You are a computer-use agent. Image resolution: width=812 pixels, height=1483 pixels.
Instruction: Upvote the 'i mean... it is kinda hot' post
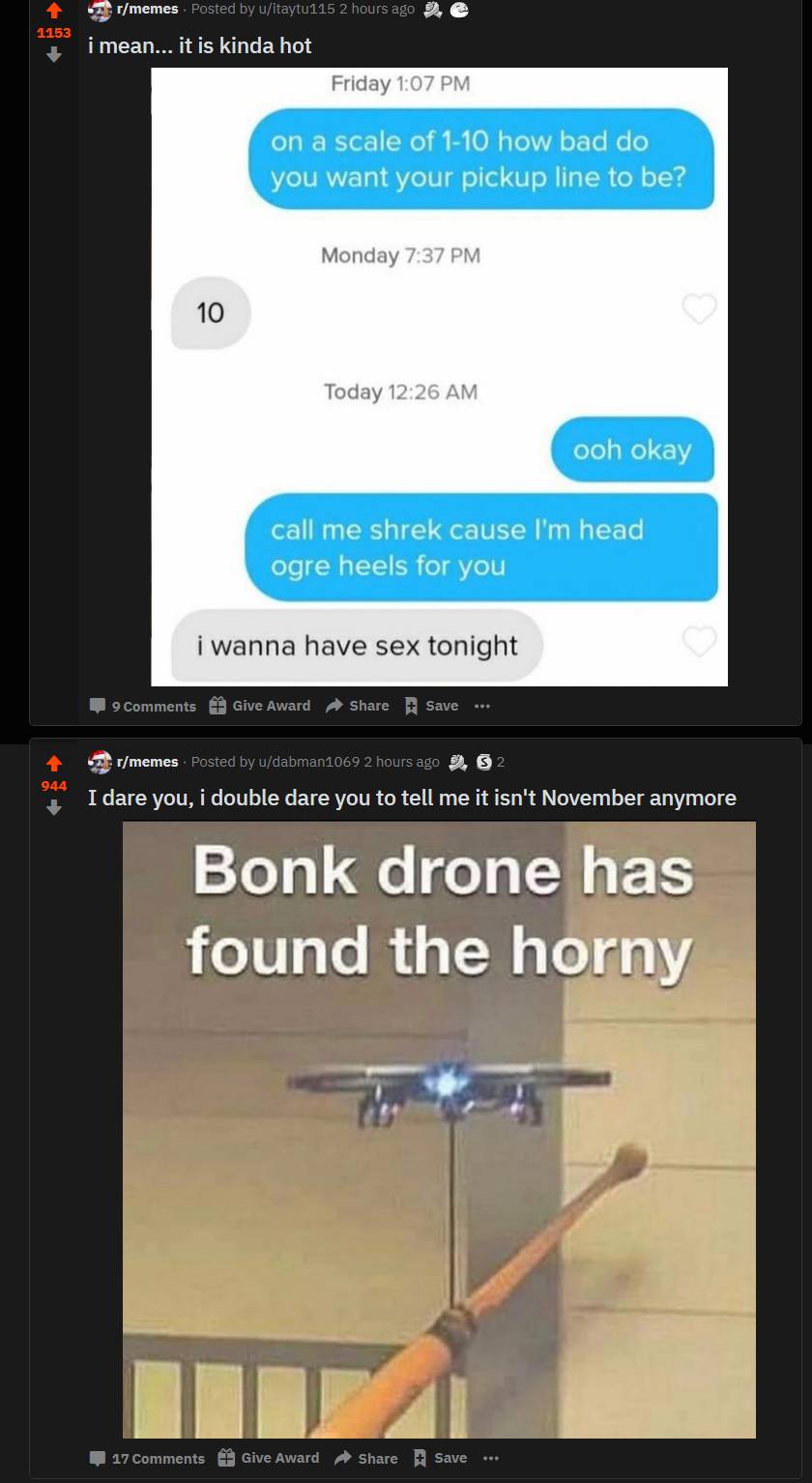(54, 12)
